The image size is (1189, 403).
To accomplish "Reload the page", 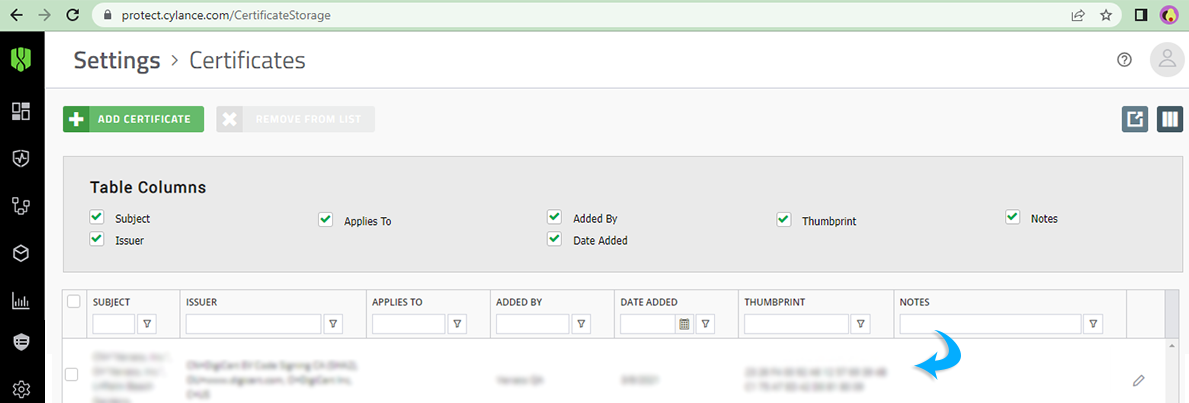I will 73,14.
